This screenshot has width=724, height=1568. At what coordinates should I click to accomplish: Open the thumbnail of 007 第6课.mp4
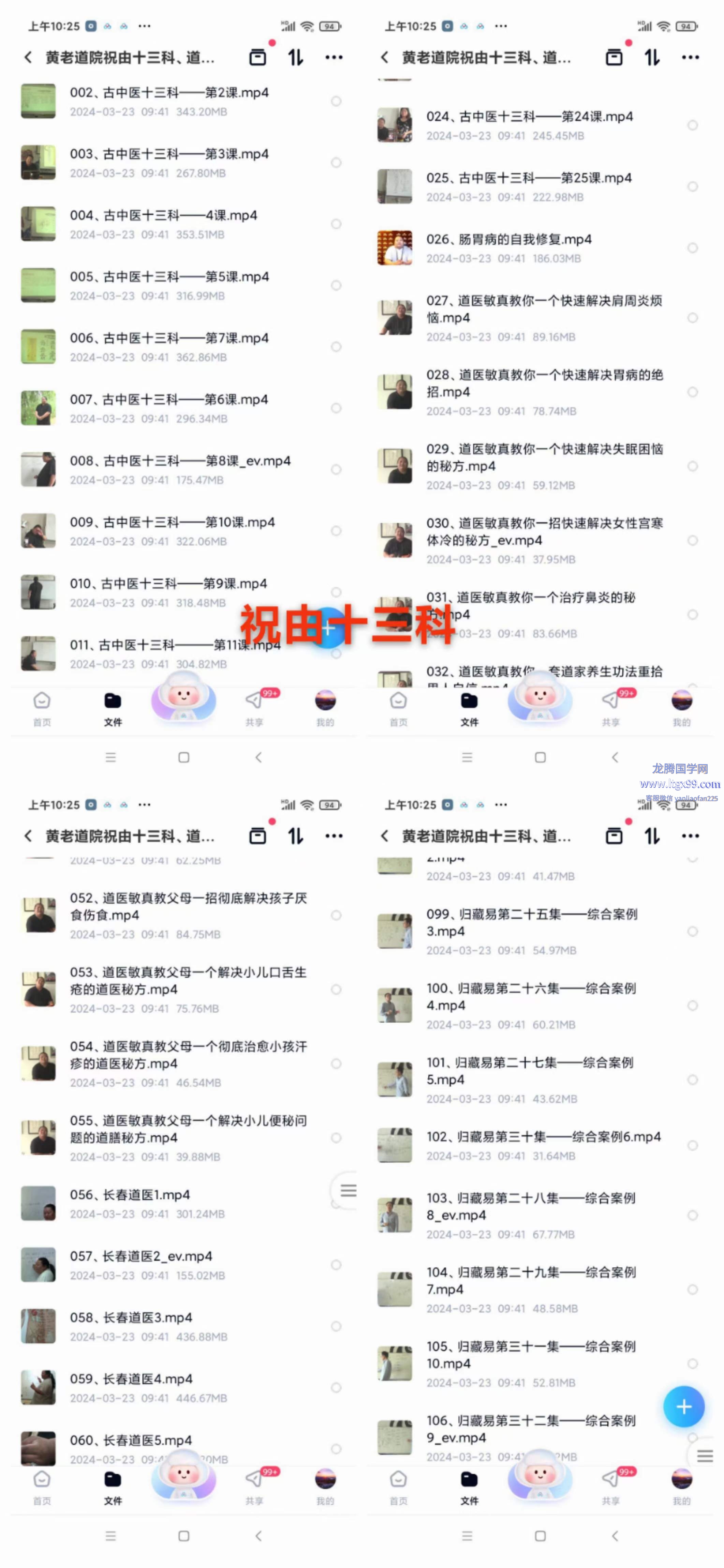pyautogui.click(x=38, y=408)
